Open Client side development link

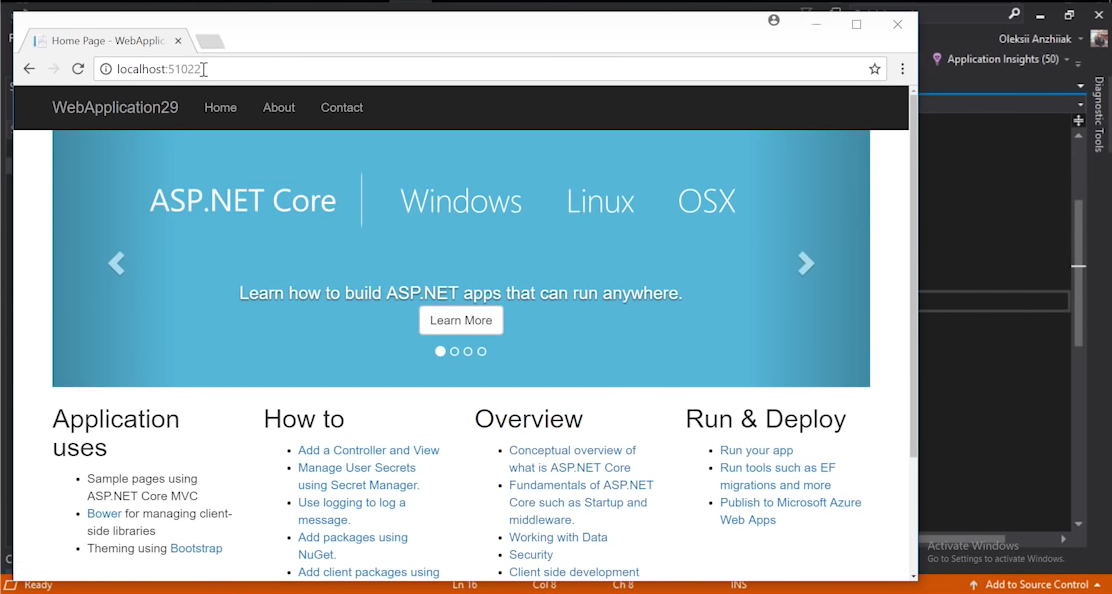574,572
